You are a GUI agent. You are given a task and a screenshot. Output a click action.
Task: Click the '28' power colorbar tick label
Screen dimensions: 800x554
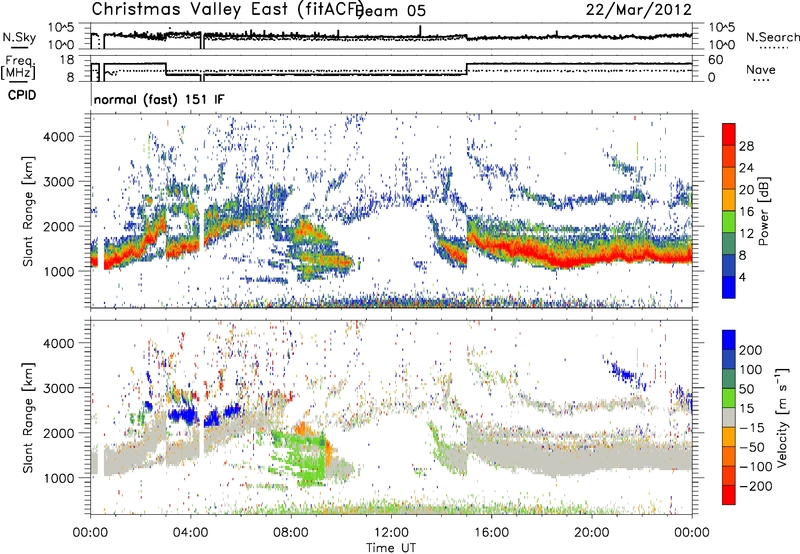coord(746,146)
